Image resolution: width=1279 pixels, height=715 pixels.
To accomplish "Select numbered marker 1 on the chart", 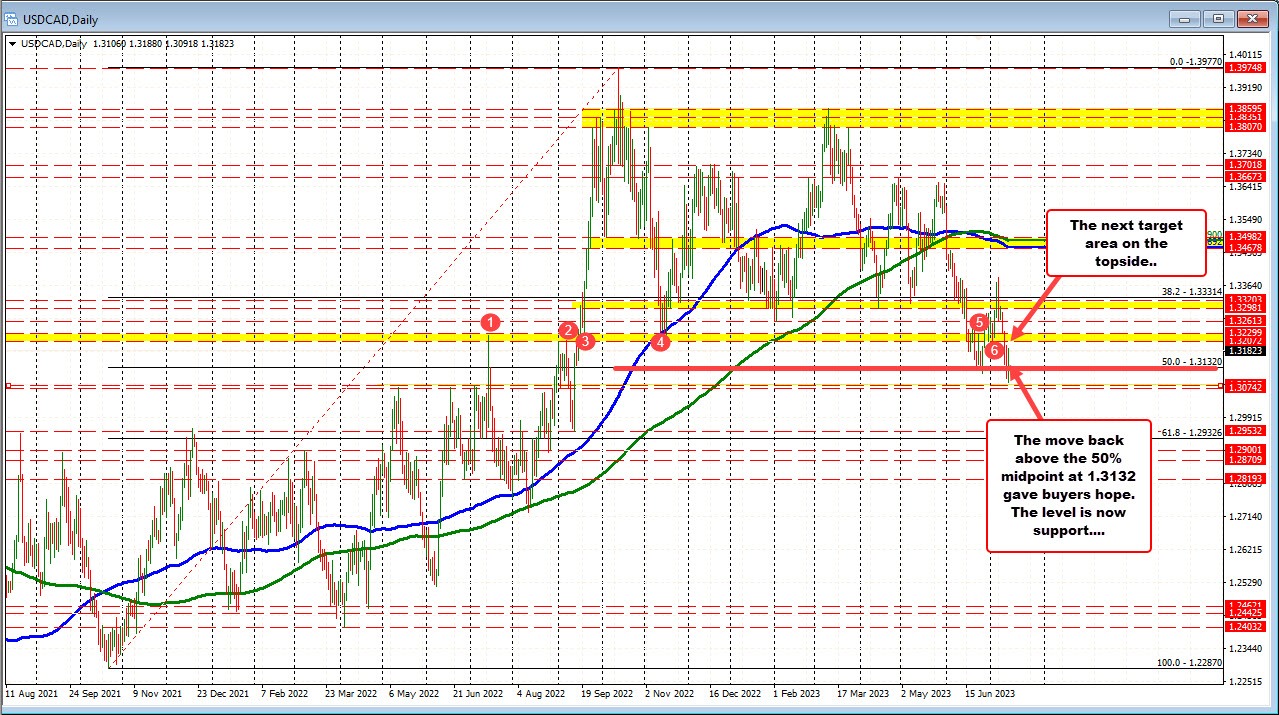I will [489, 323].
